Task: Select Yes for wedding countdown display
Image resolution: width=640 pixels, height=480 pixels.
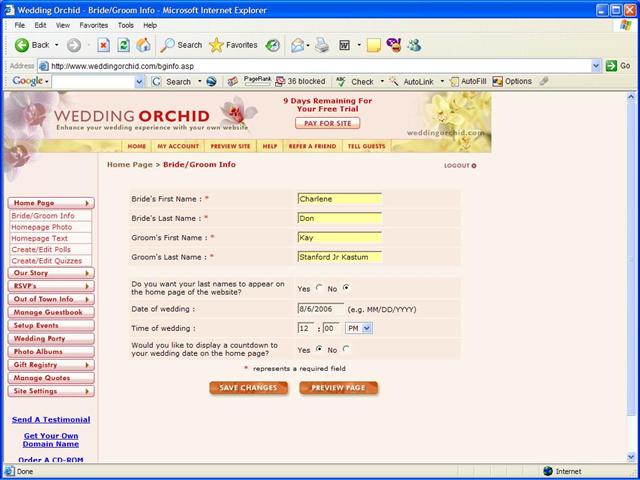Action: click(319, 349)
